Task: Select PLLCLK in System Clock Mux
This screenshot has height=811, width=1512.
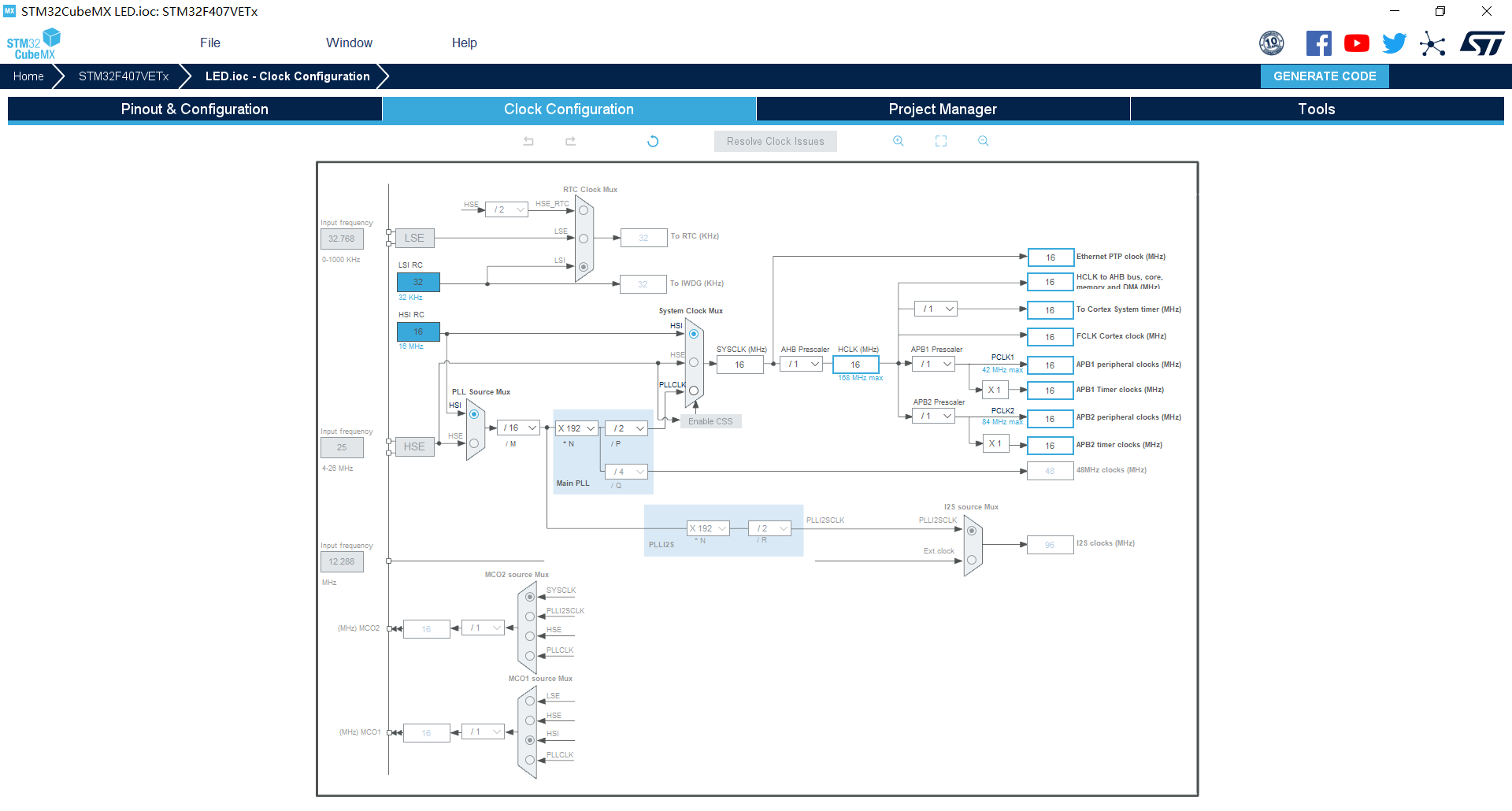Action: (x=694, y=391)
